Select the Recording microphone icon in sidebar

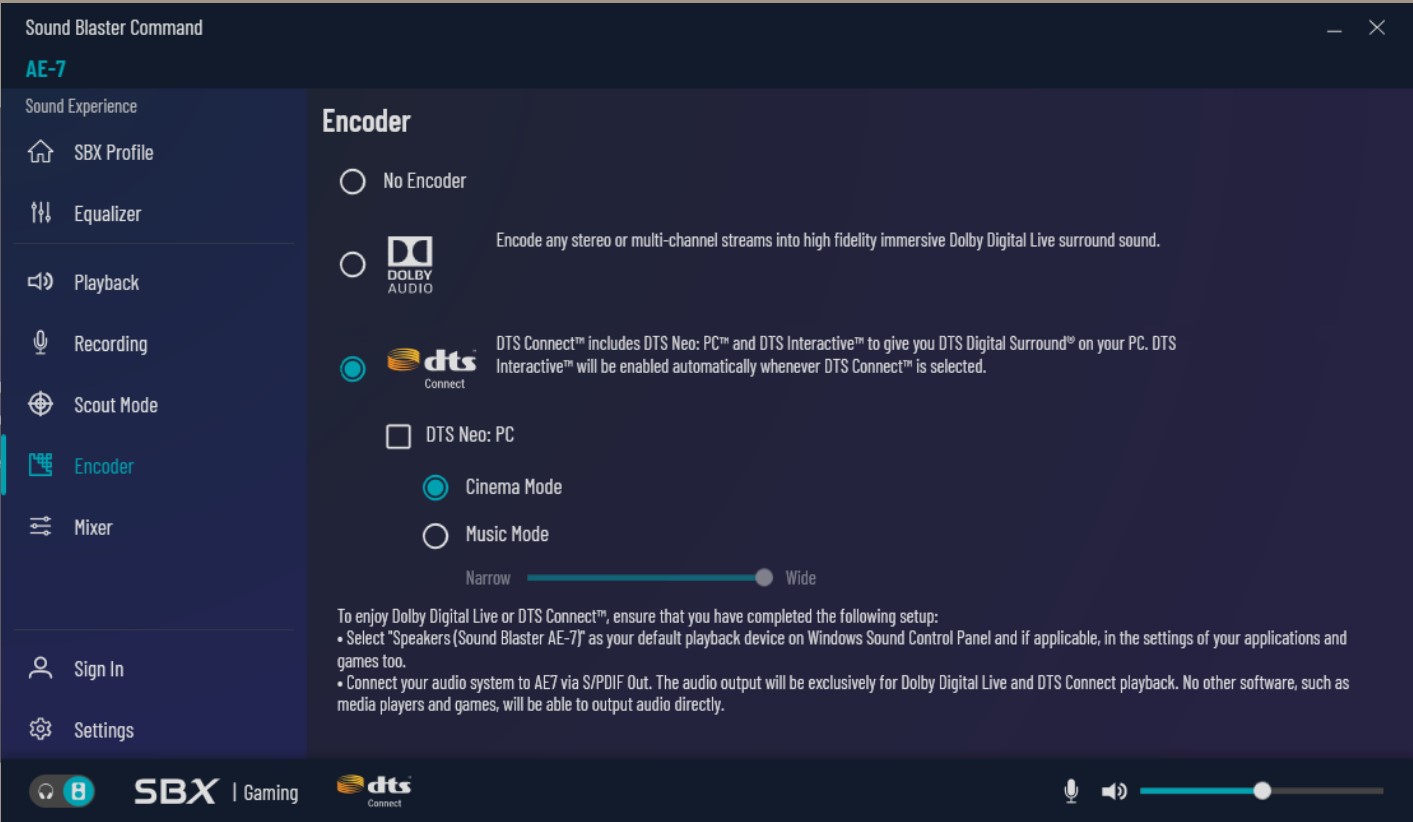point(40,343)
